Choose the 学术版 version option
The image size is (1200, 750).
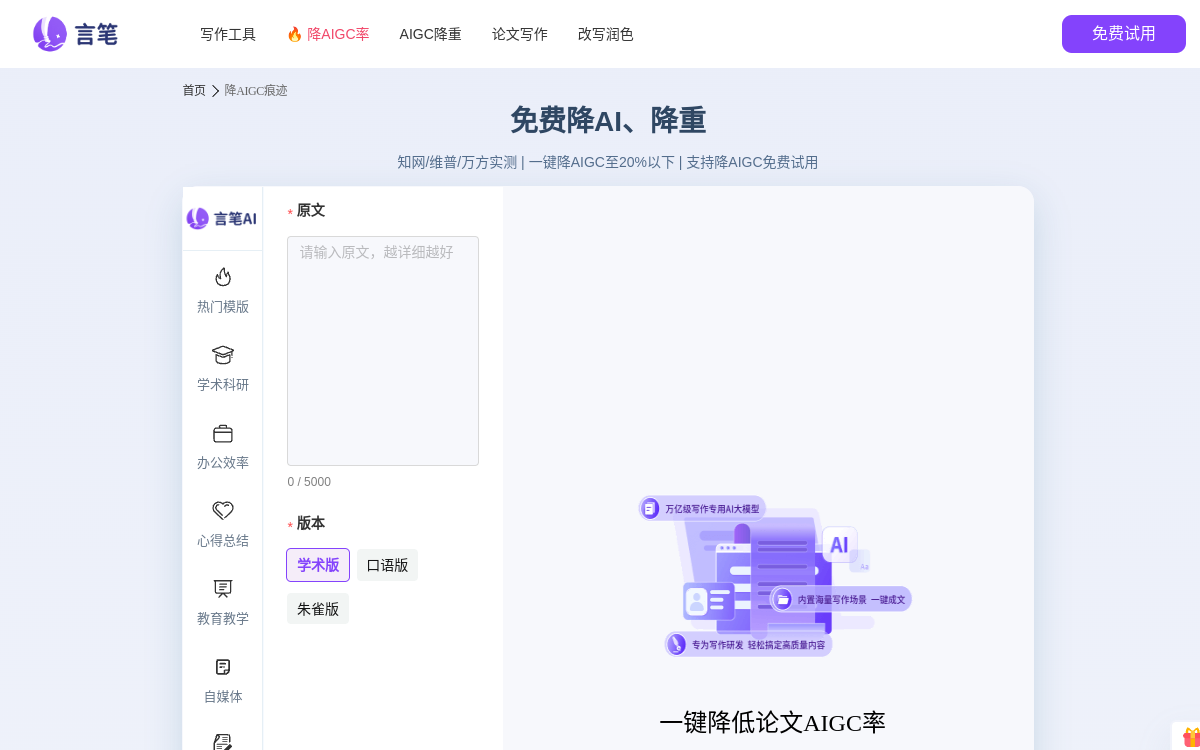pyautogui.click(x=318, y=565)
